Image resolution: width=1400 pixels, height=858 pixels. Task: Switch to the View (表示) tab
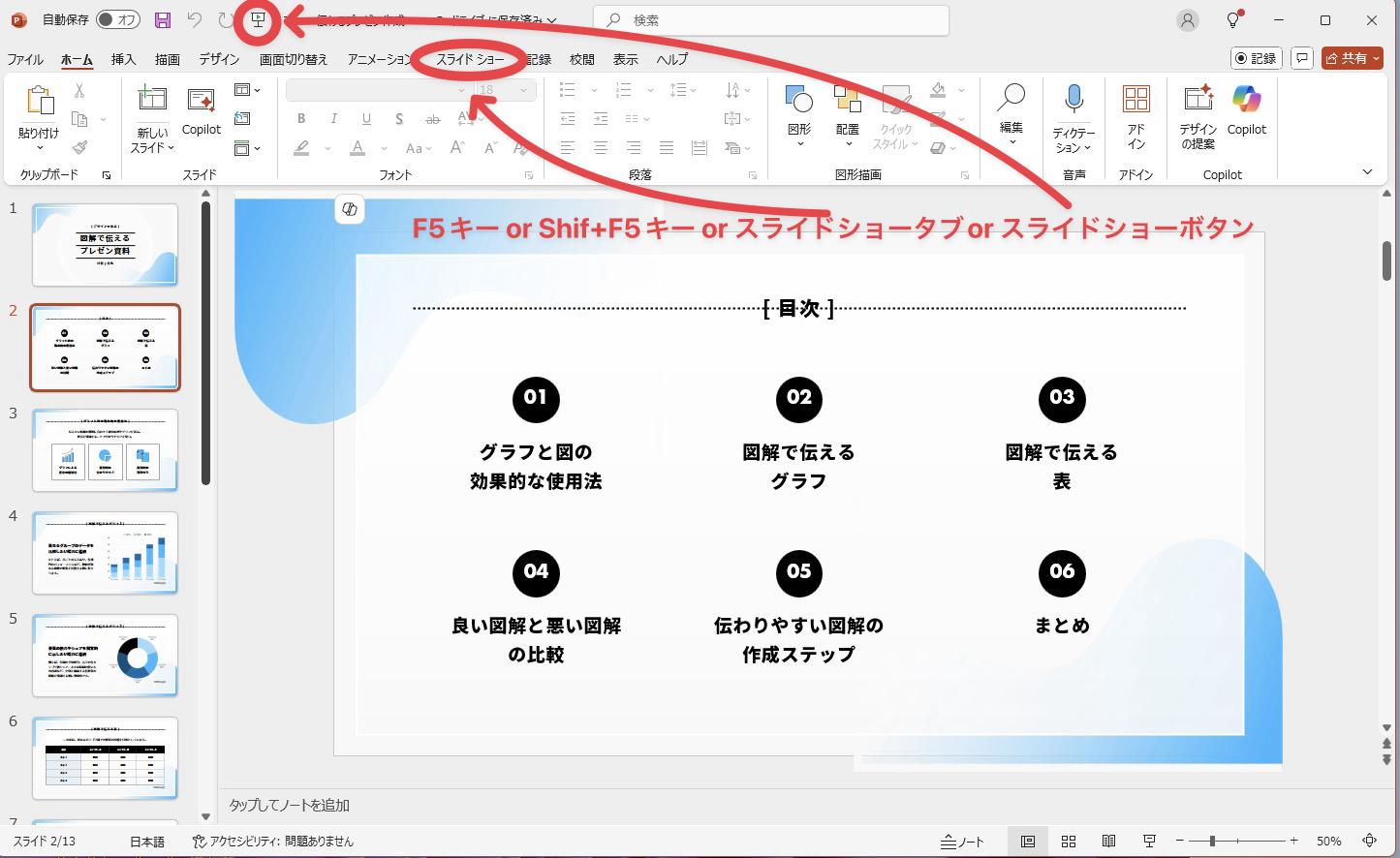[626, 59]
